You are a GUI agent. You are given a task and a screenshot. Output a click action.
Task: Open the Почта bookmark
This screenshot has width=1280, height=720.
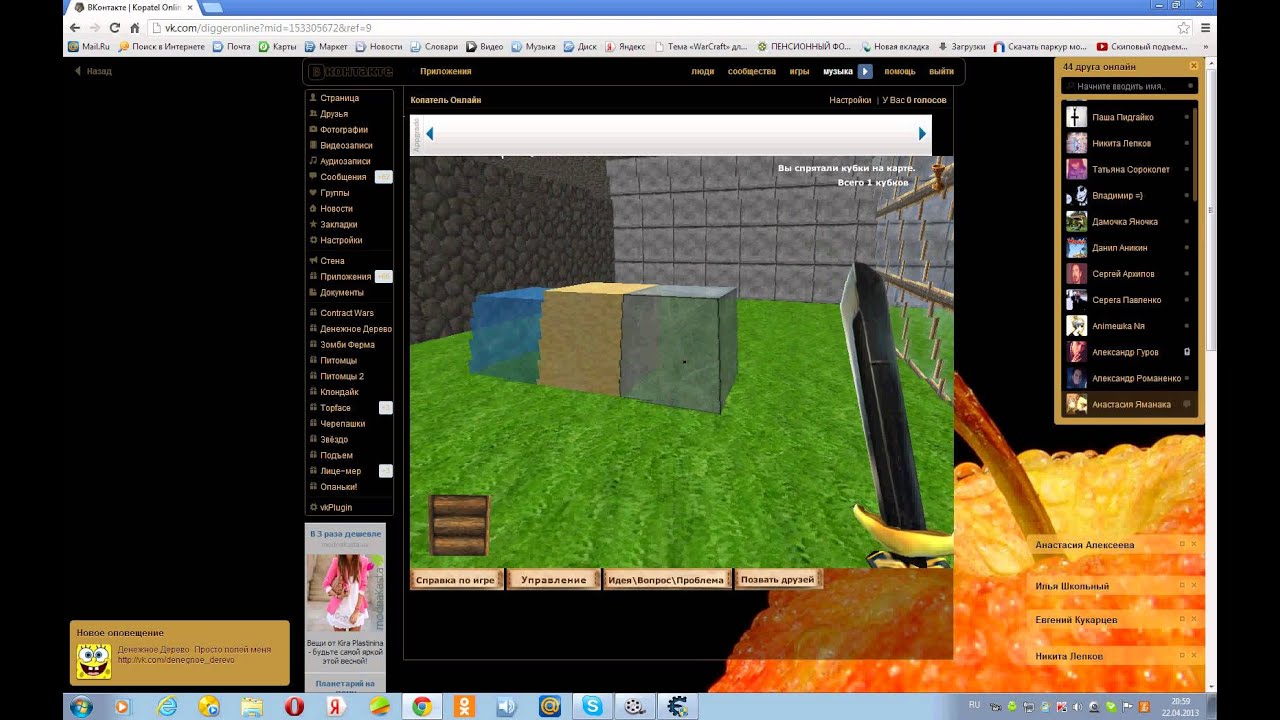pos(231,46)
